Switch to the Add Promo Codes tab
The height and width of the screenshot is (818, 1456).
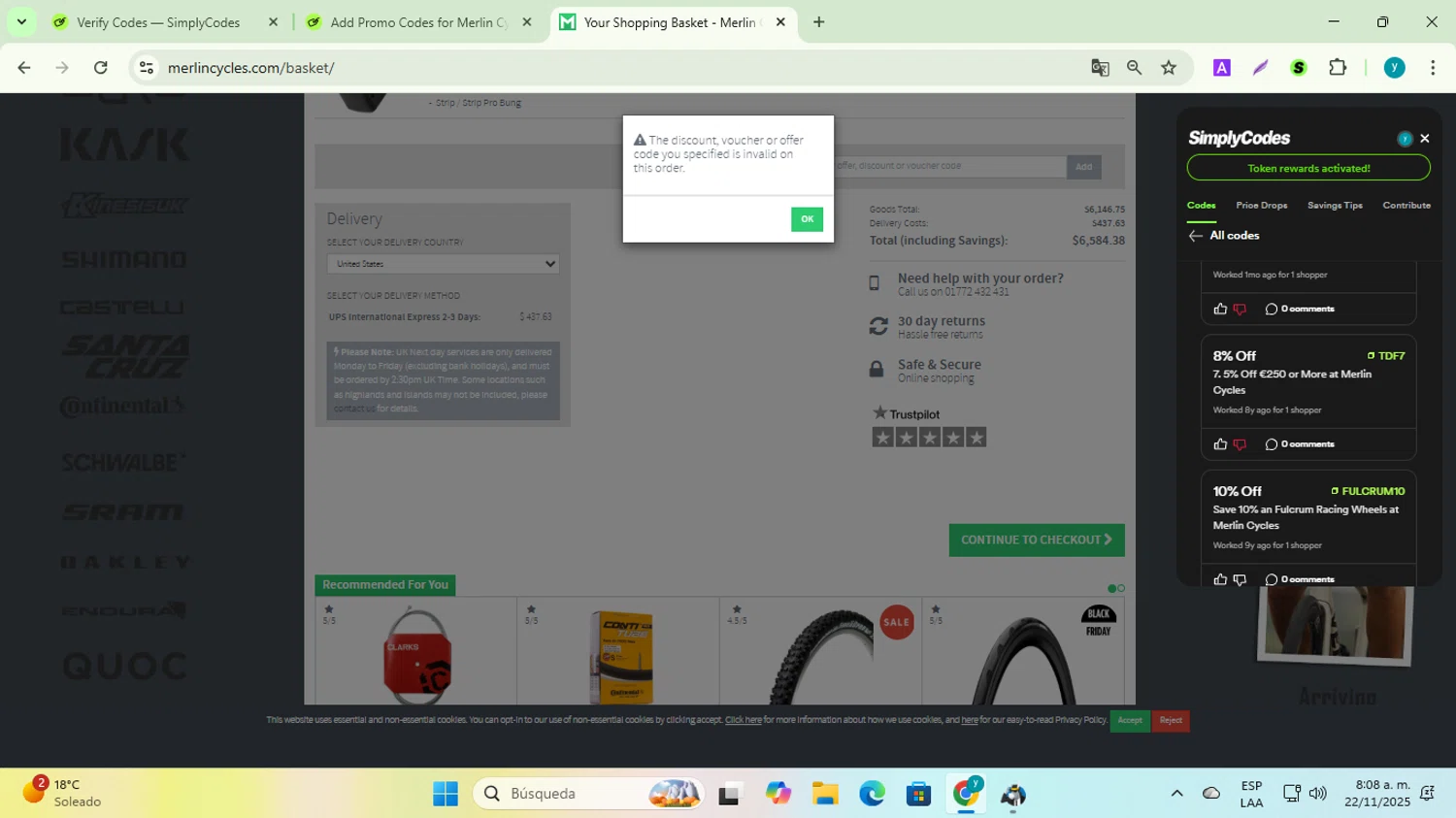pos(417,22)
